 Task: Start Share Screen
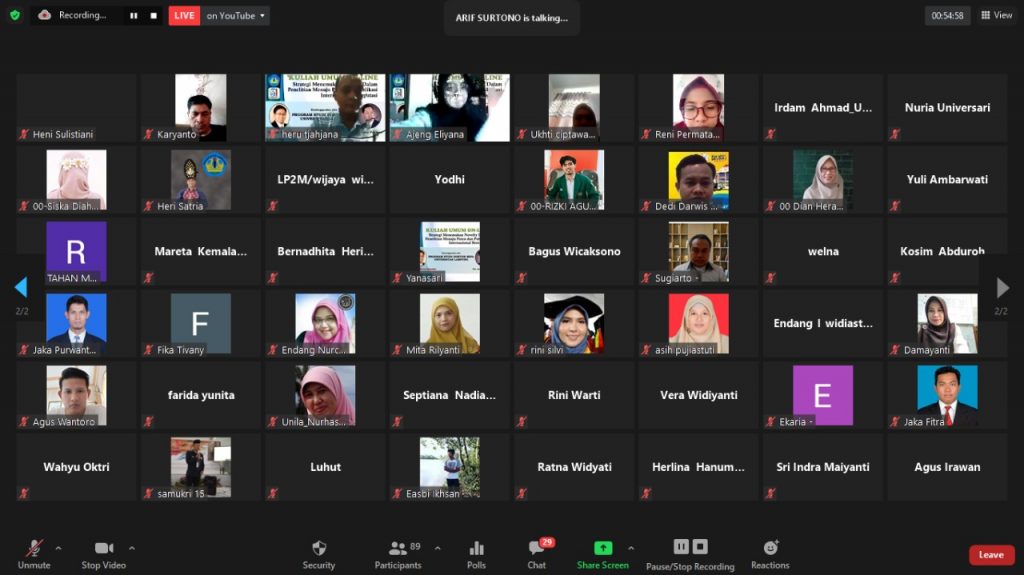(602, 553)
